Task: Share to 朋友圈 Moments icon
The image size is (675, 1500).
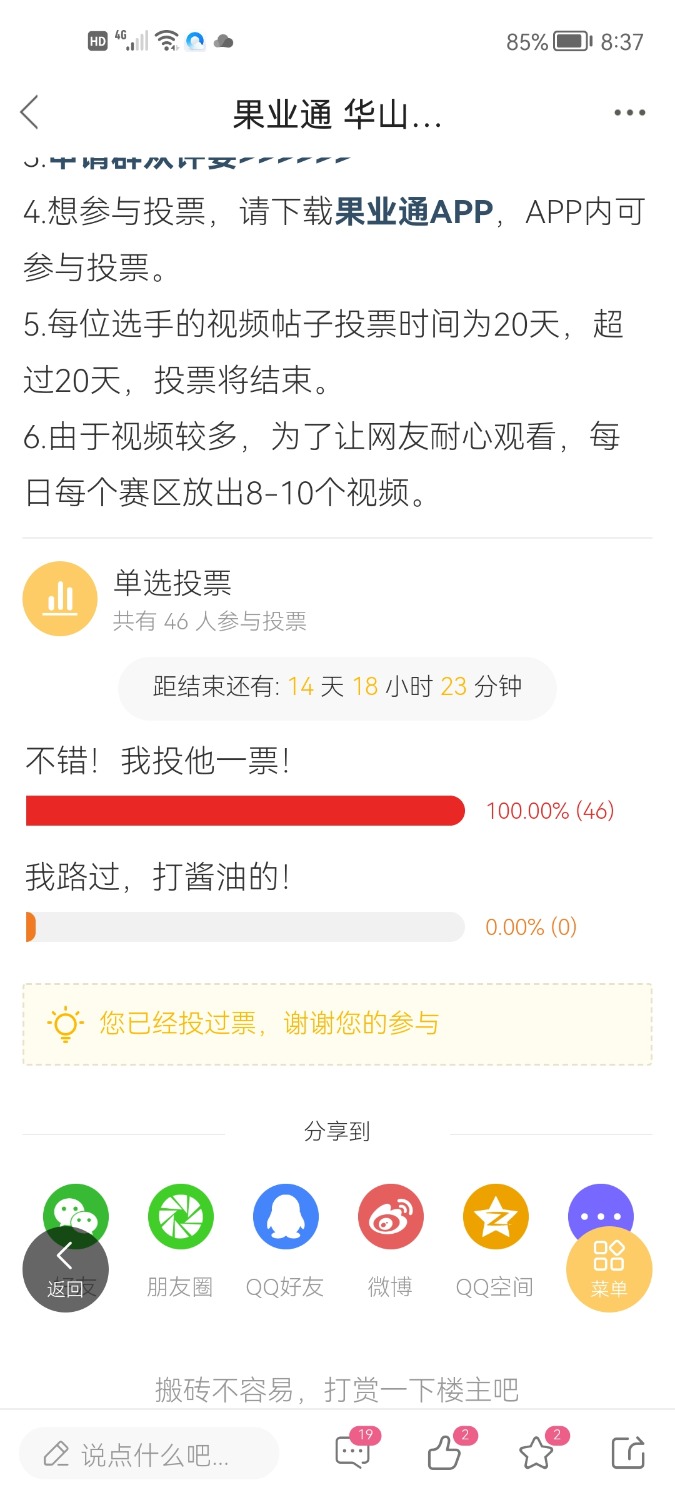Action: pyautogui.click(x=181, y=1217)
